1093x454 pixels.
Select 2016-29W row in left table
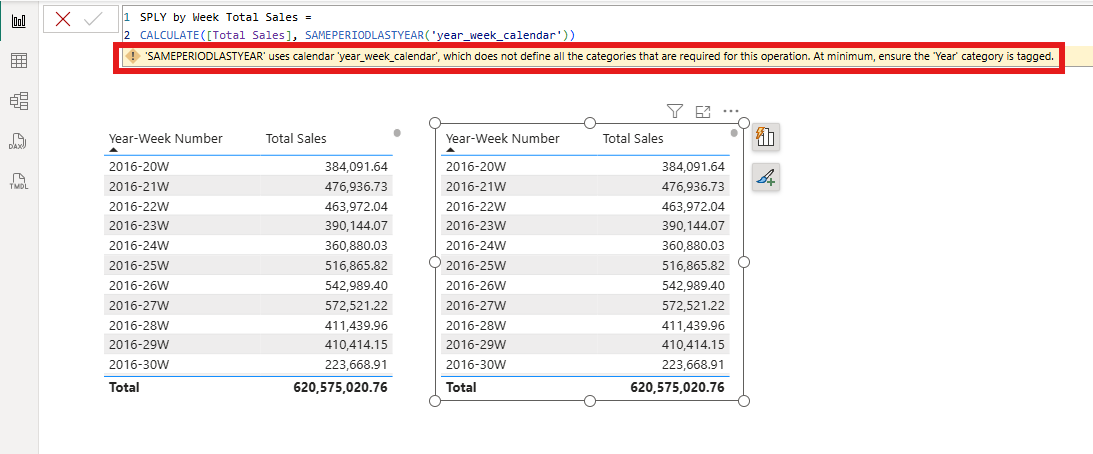(249, 345)
